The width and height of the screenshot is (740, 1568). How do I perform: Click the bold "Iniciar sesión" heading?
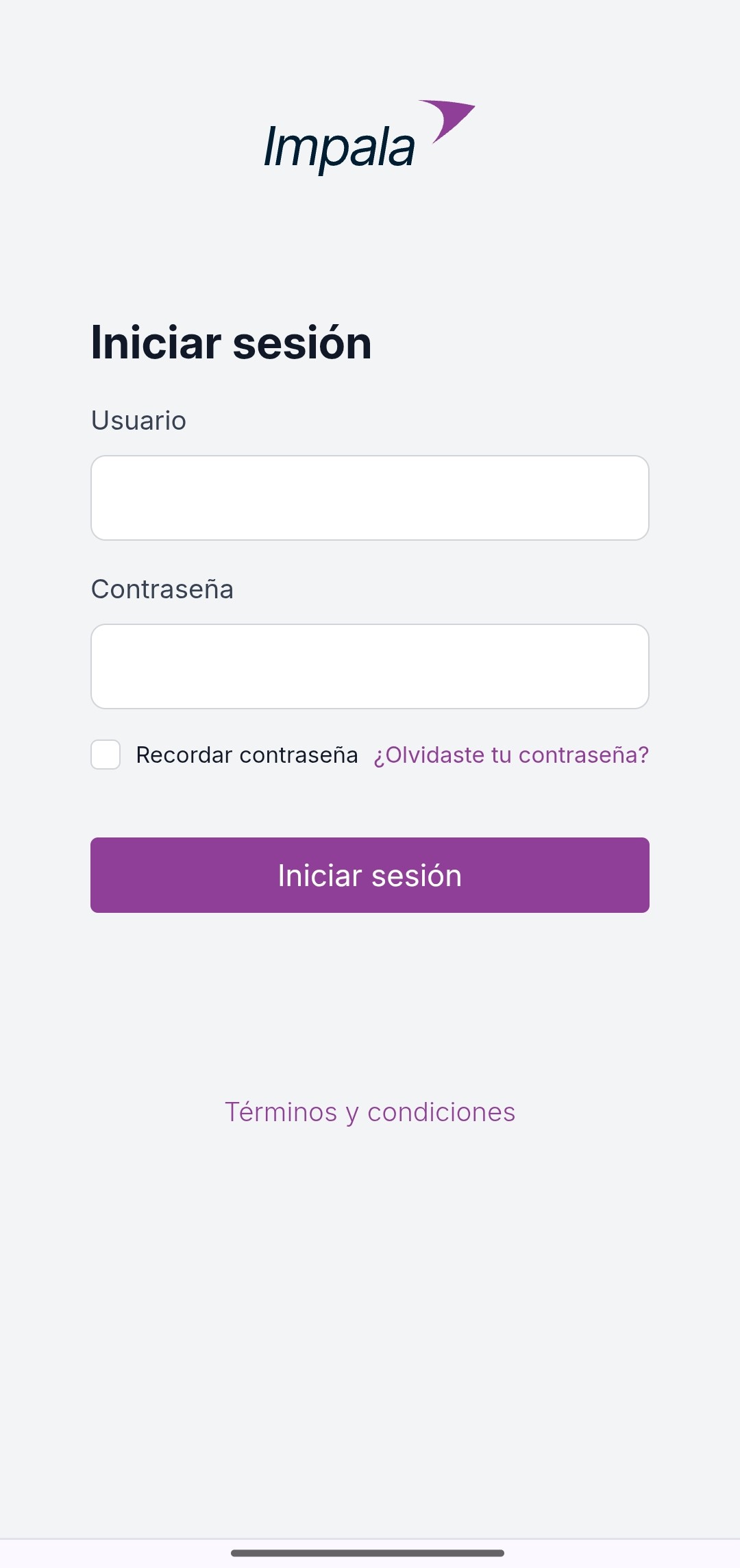(232, 343)
